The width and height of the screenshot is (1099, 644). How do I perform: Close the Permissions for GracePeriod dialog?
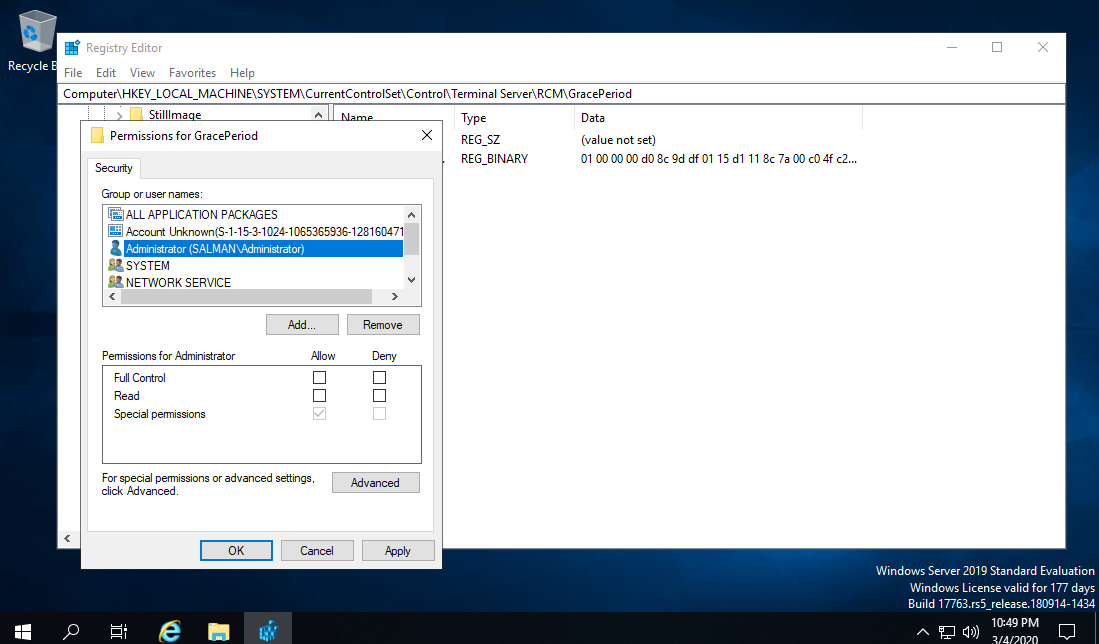pos(427,135)
